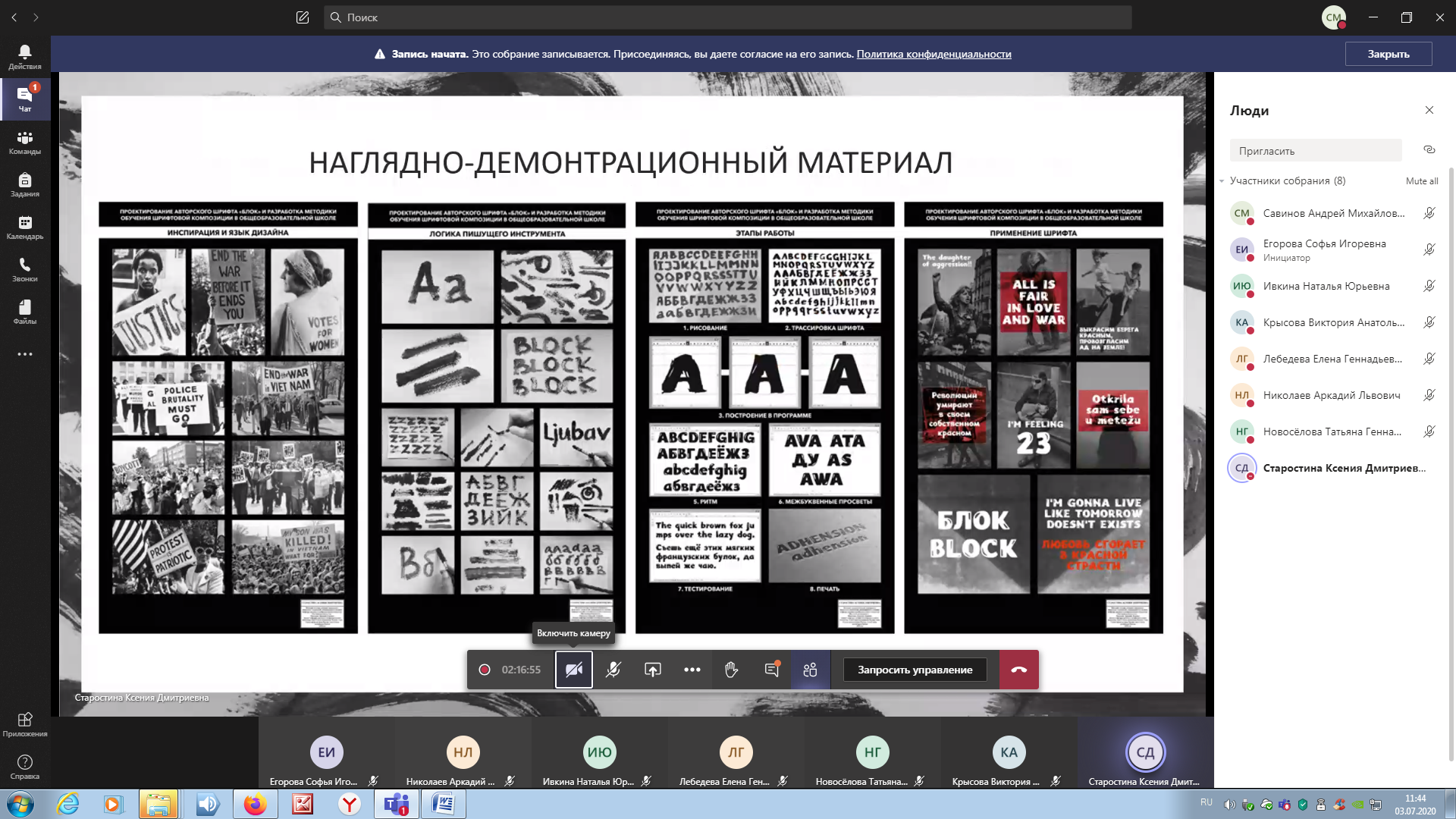Click НГ video tile Новосёлова Татьяна
The image size is (1456, 819).
[x=873, y=753]
